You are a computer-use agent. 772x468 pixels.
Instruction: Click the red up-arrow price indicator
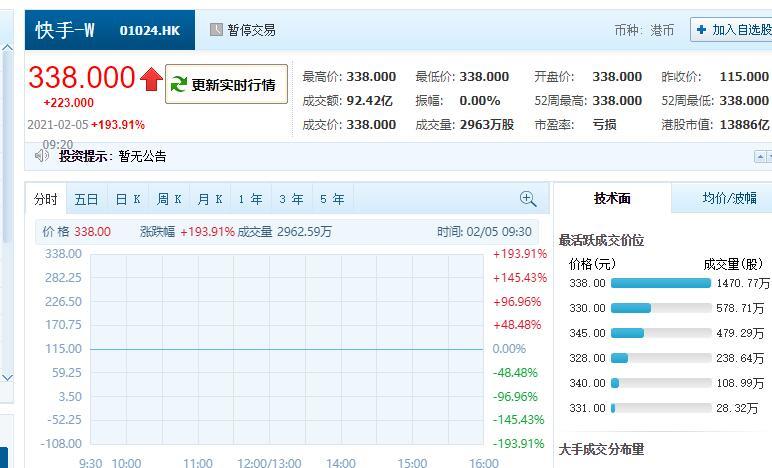pos(151,79)
